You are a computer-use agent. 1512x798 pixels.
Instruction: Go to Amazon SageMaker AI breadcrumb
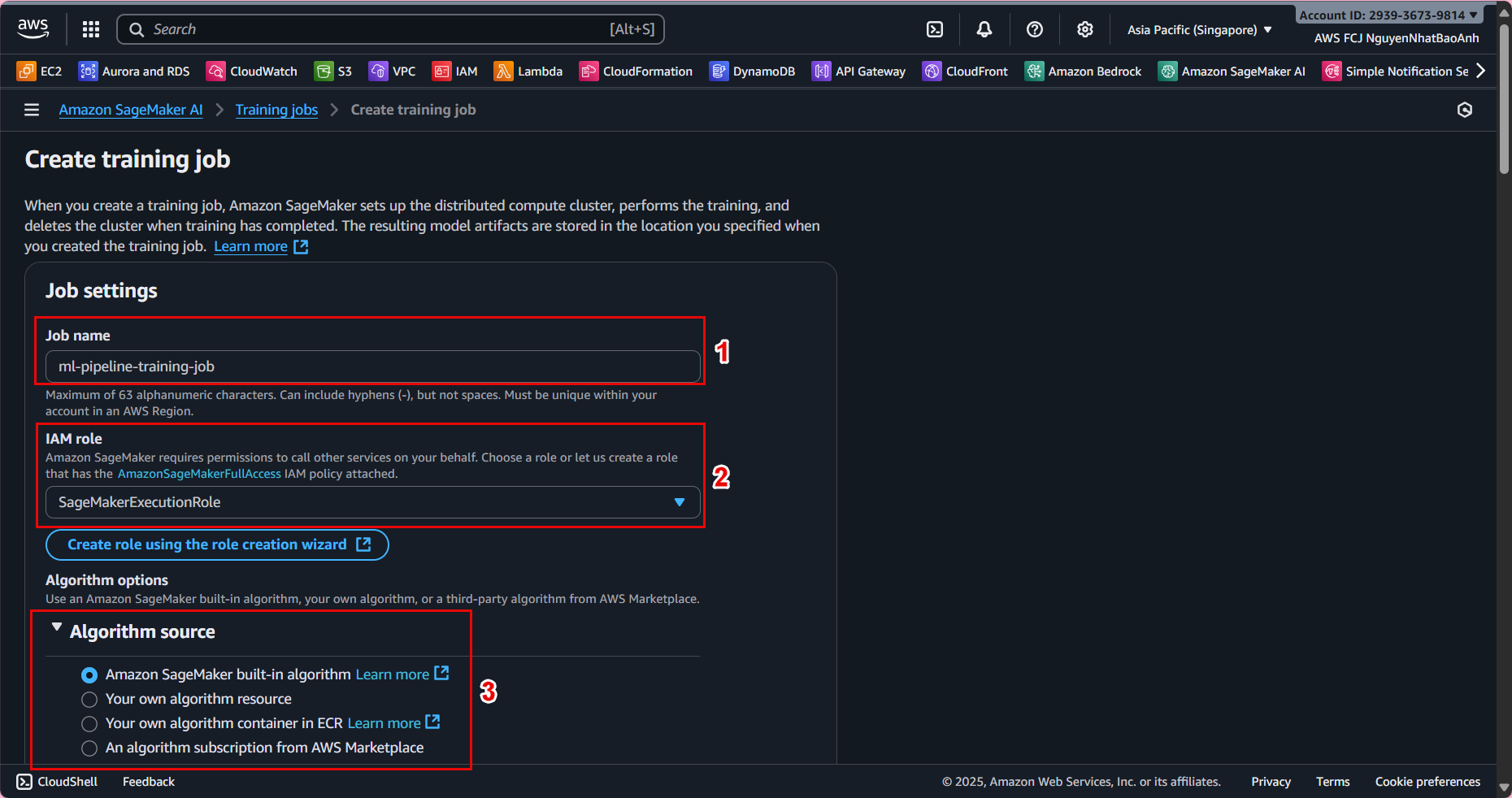(x=131, y=110)
